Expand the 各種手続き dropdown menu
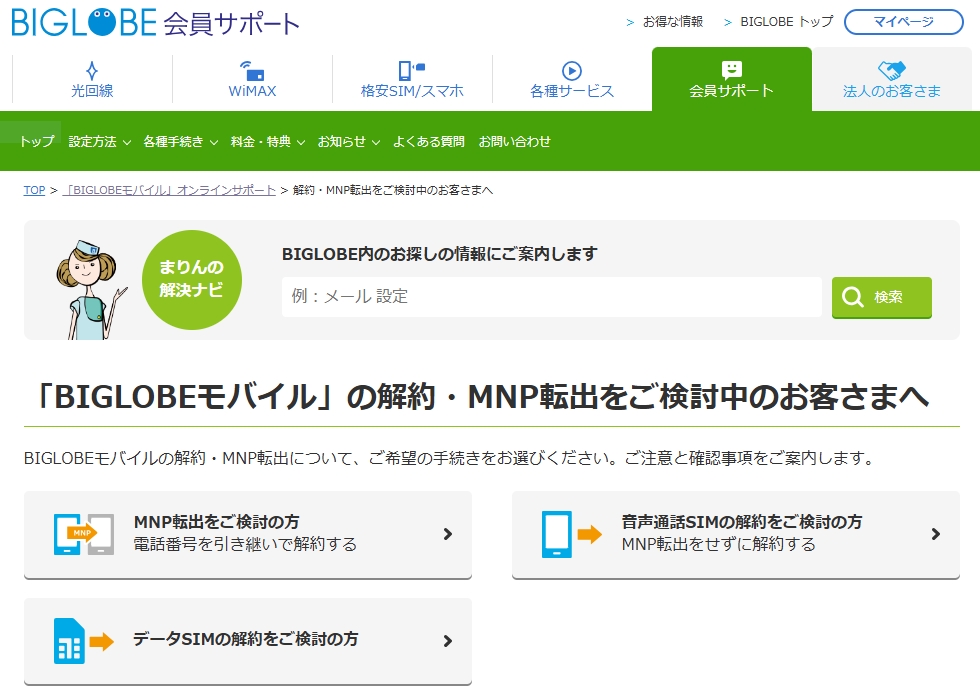The image size is (980, 698). click(181, 142)
